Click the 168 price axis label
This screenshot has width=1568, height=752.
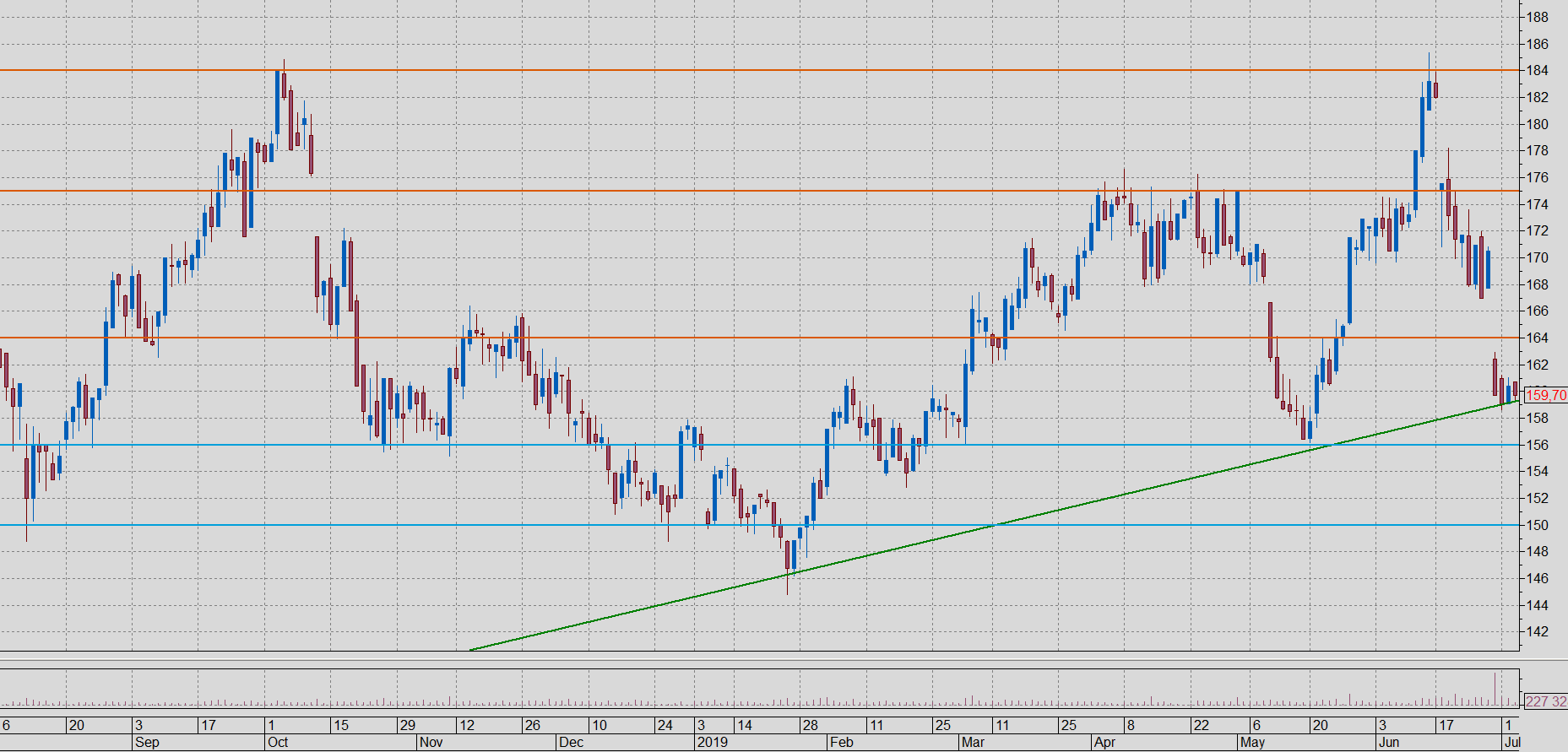tap(1537, 284)
